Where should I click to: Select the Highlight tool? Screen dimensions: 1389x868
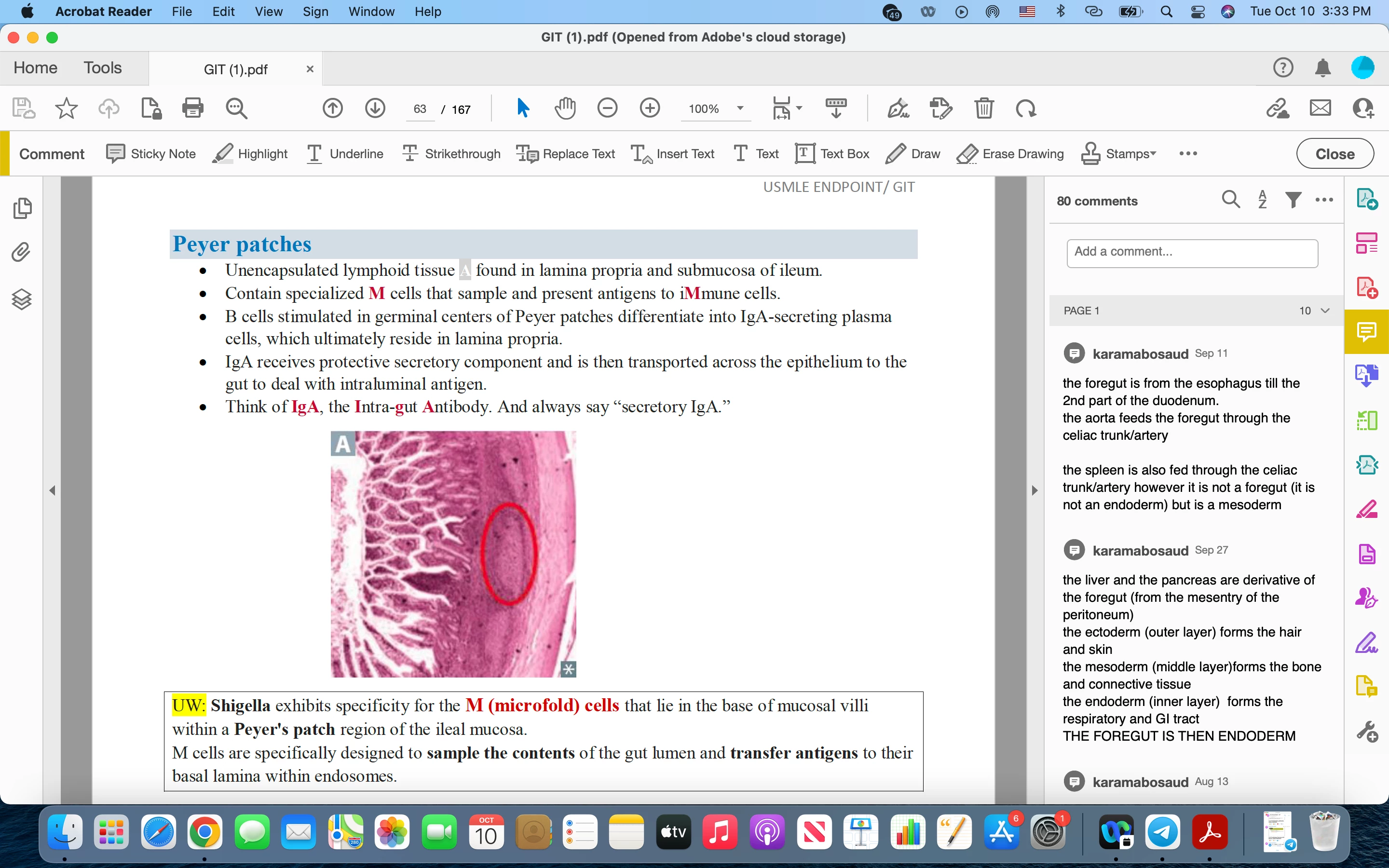click(250, 154)
